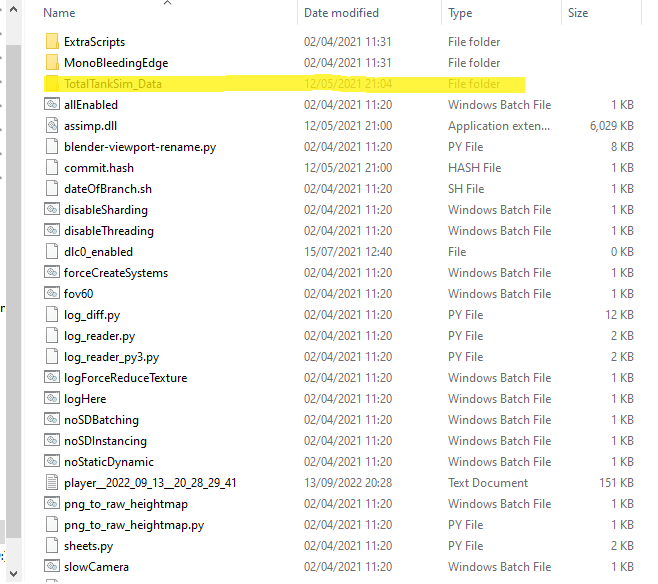Select the highlighted TotalTankSim_Data folder
Image resolution: width=658 pixels, height=584 pixels.
(x=112, y=84)
